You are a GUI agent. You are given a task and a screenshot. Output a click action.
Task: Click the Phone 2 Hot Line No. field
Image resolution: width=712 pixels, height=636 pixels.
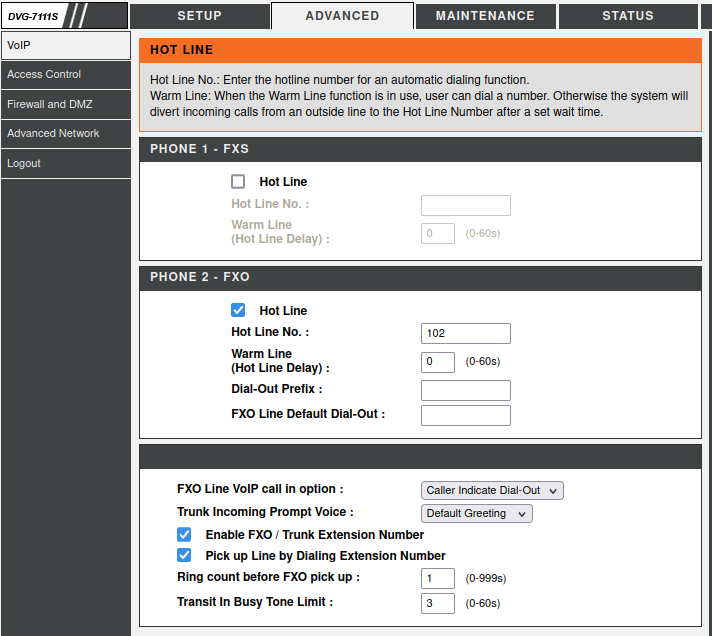click(x=465, y=333)
